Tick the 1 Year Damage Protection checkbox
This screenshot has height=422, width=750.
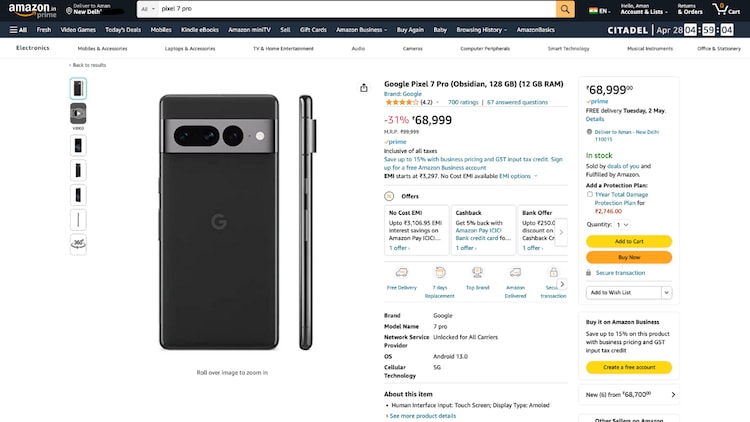[x=590, y=194]
